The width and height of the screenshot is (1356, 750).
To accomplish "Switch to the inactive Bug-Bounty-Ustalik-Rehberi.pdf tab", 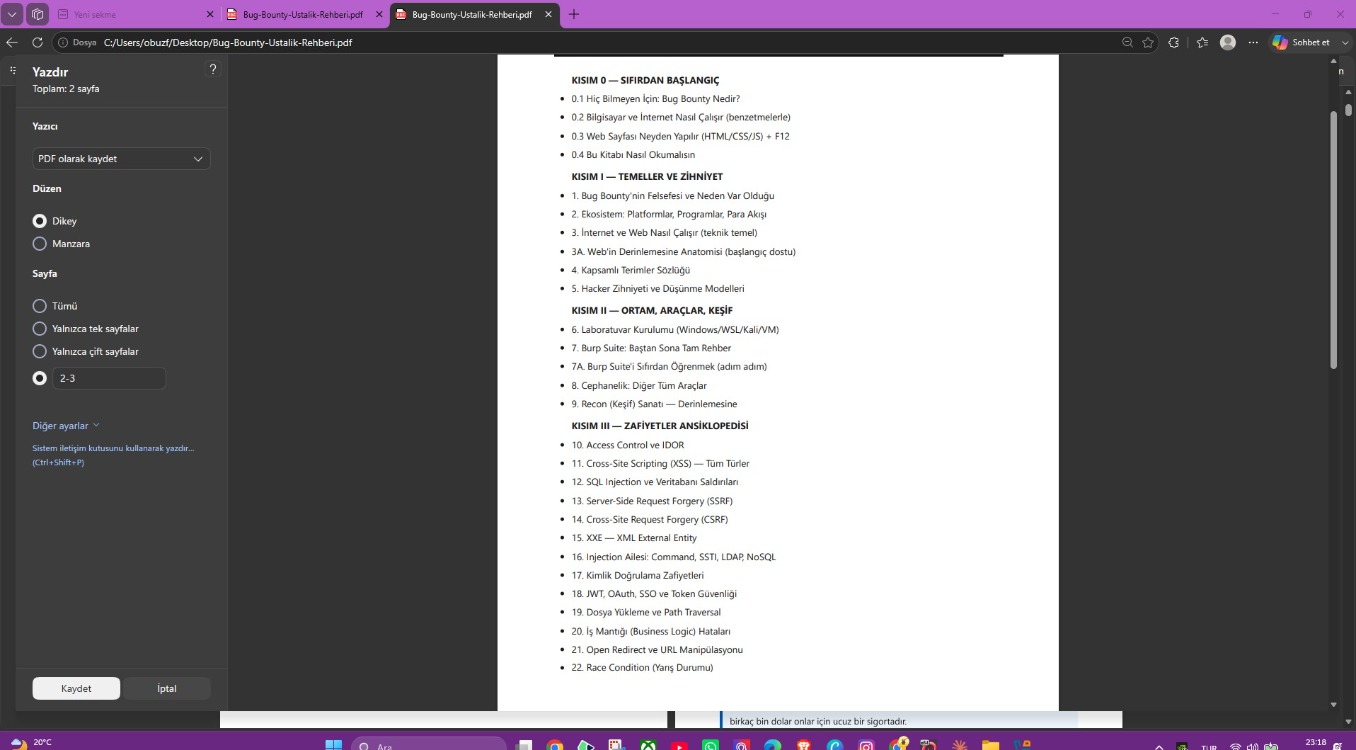I will (x=303, y=15).
